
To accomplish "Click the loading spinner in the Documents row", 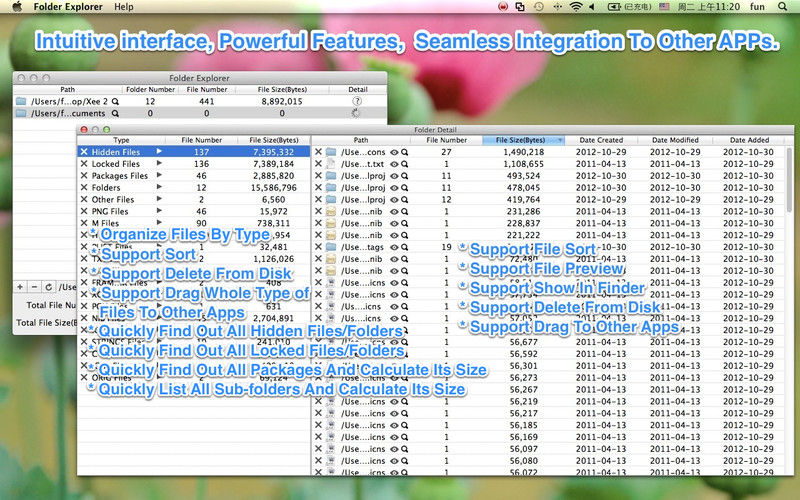I will (x=356, y=113).
